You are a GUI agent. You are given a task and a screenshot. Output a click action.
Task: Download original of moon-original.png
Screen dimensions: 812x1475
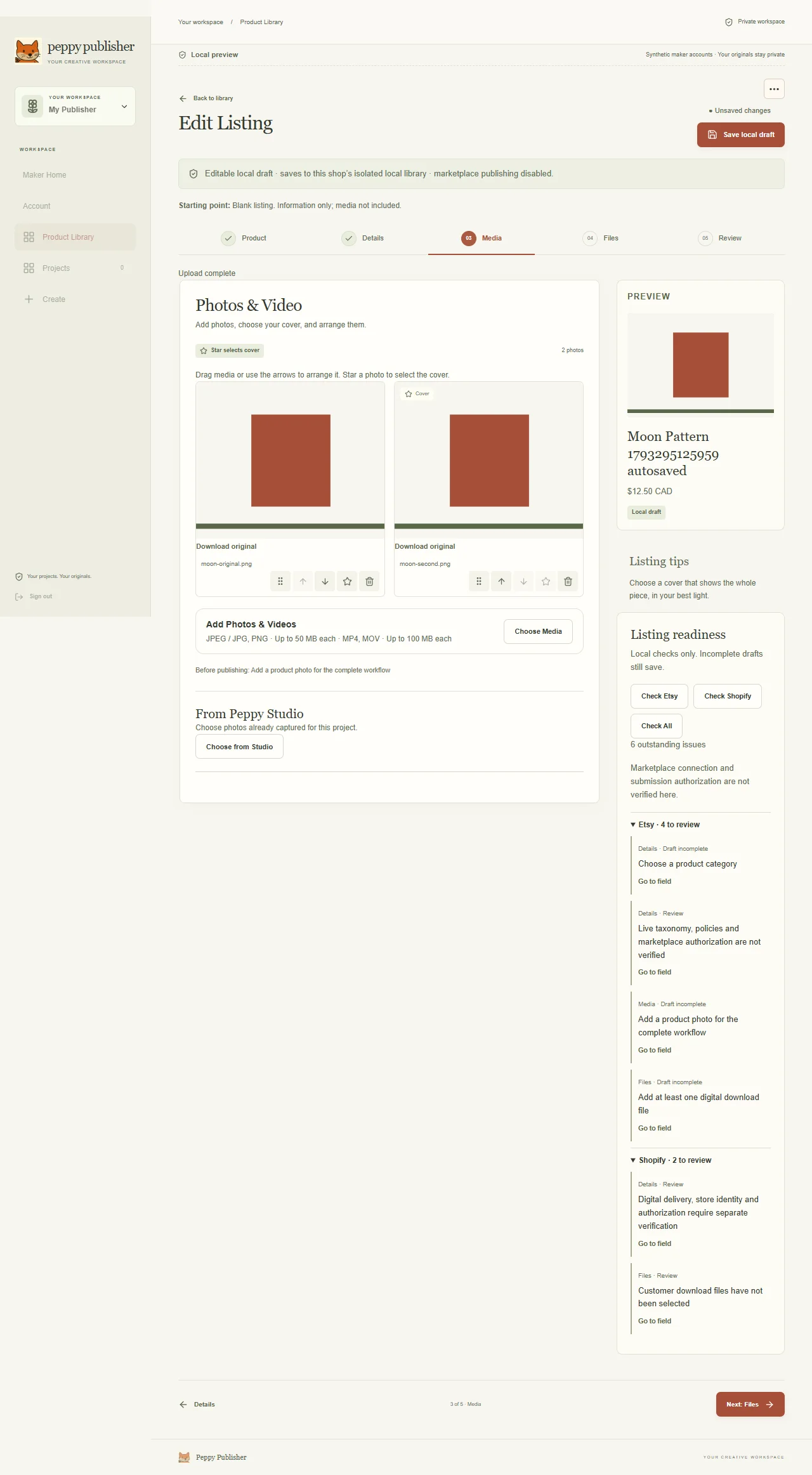point(226,547)
